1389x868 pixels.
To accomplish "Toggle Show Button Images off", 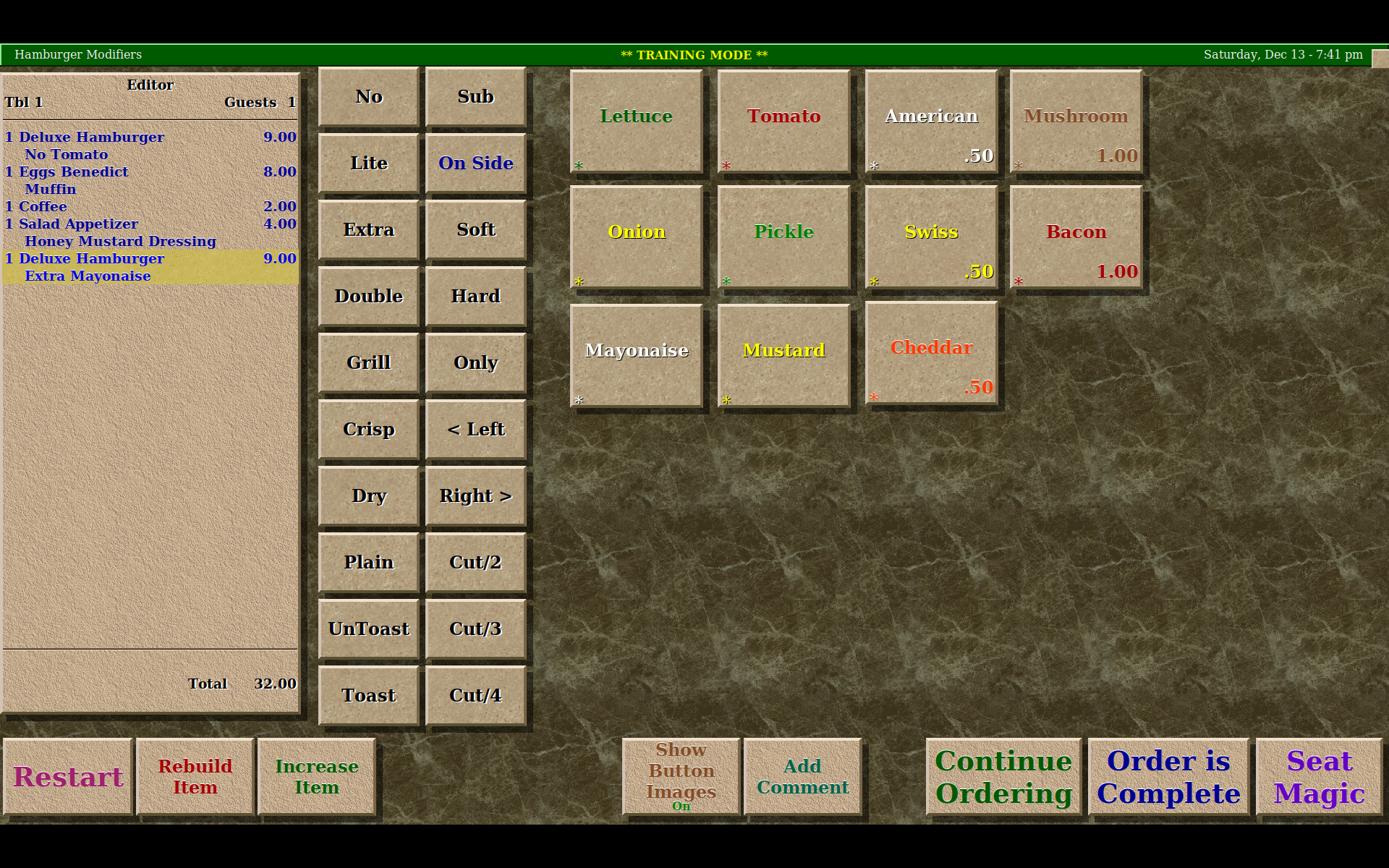I will (x=680, y=777).
